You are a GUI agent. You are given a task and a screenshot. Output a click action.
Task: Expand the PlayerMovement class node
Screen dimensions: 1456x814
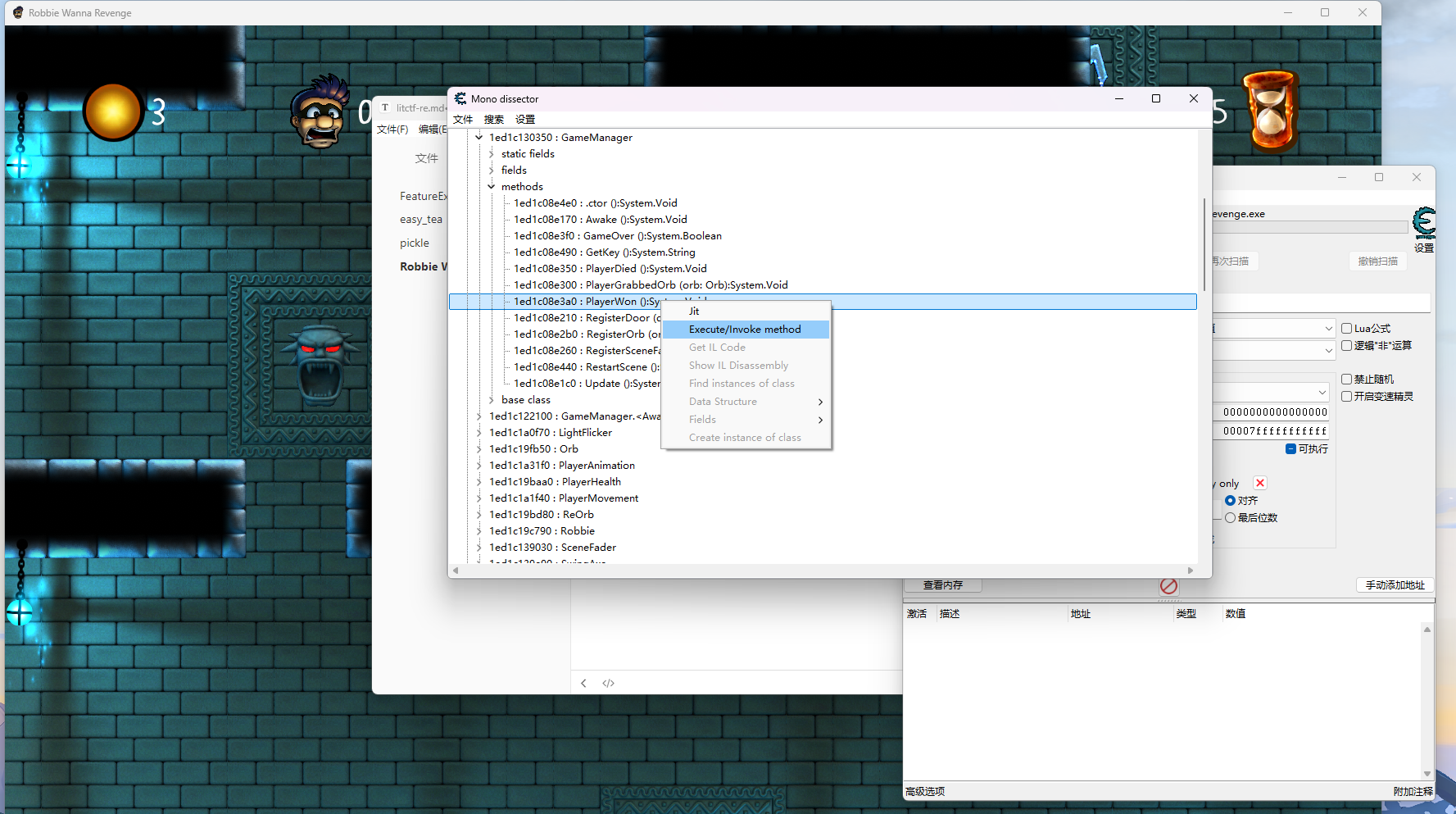(479, 498)
